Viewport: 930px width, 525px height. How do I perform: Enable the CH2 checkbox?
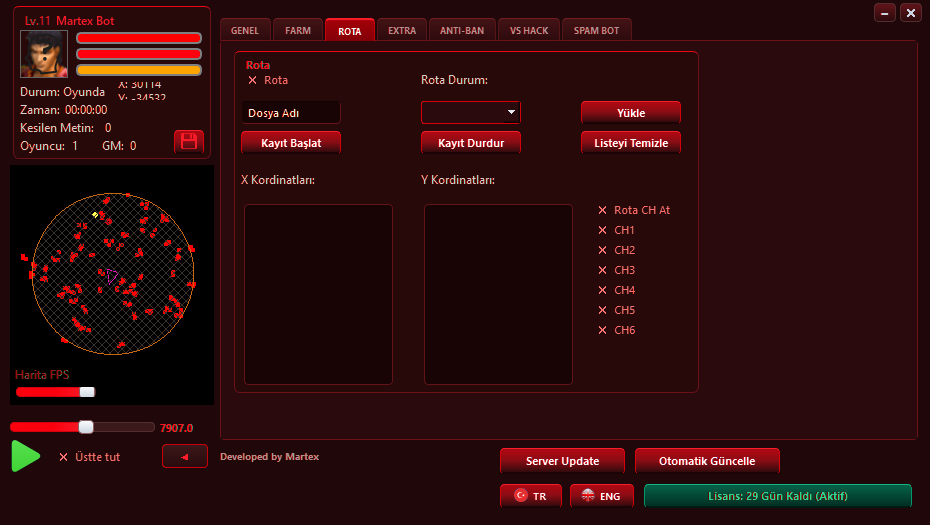click(x=603, y=250)
